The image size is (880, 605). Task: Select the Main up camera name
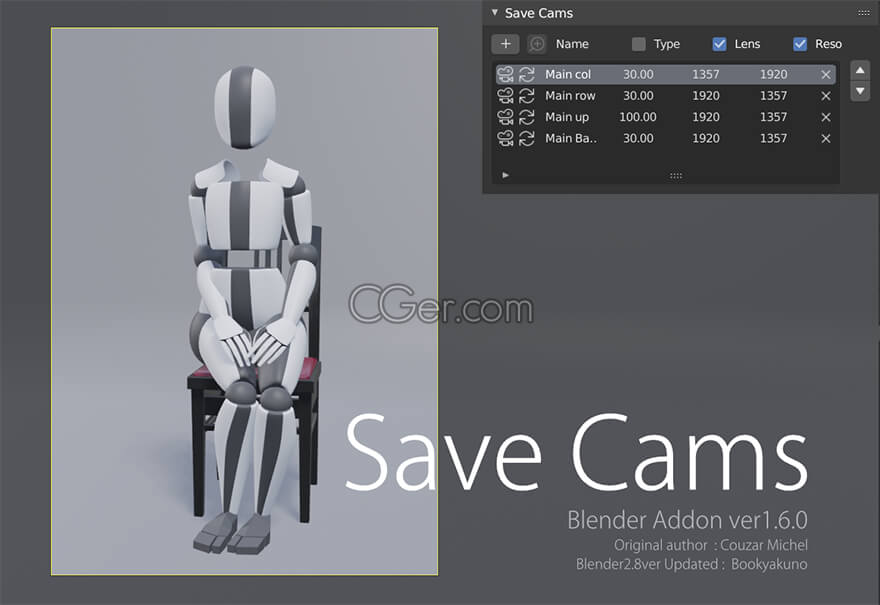click(x=567, y=117)
